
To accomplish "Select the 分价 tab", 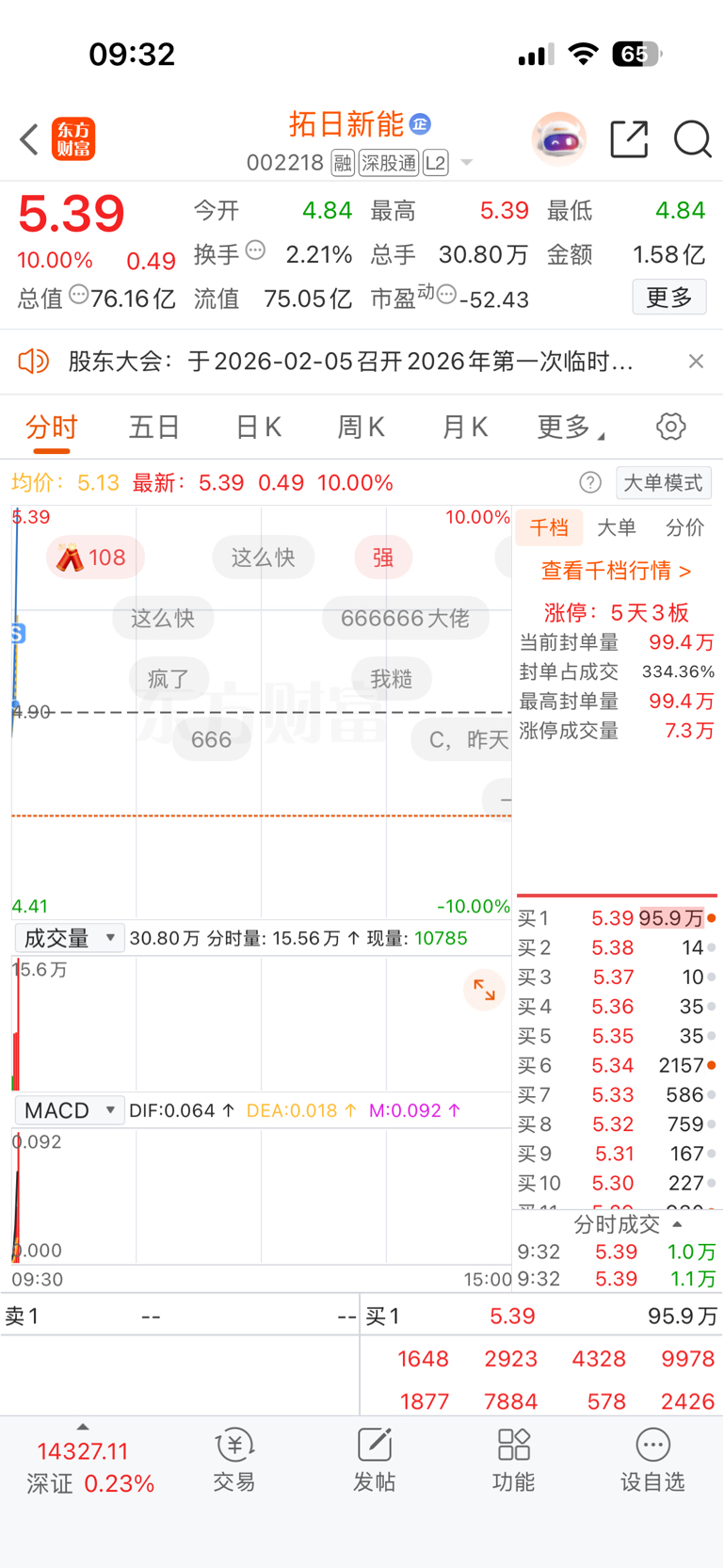I will [x=684, y=527].
